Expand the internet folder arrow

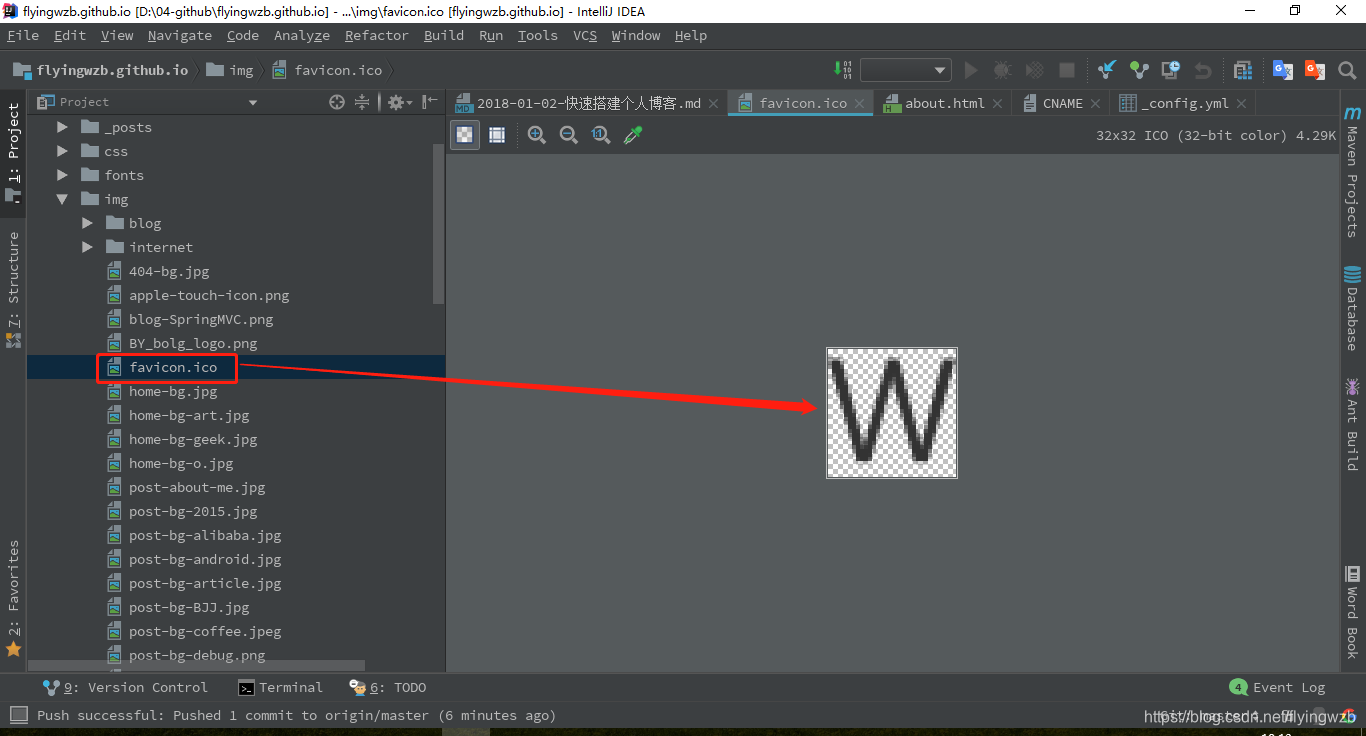point(87,247)
